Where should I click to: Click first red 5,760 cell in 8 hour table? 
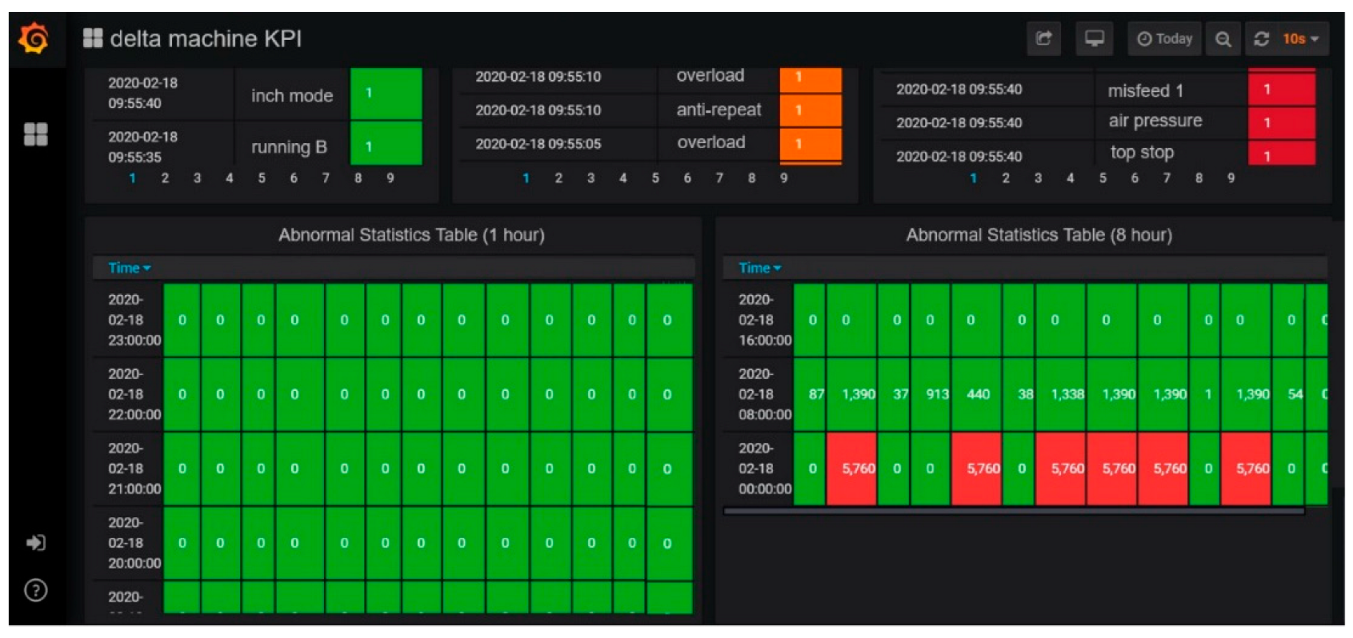[851, 469]
